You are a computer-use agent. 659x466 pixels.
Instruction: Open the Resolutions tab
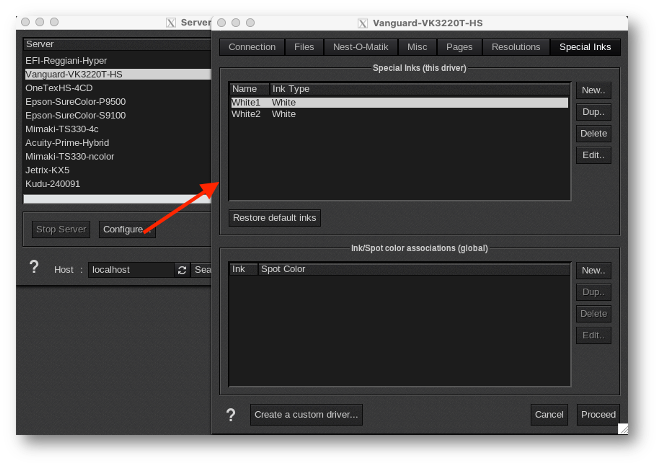tap(516, 47)
